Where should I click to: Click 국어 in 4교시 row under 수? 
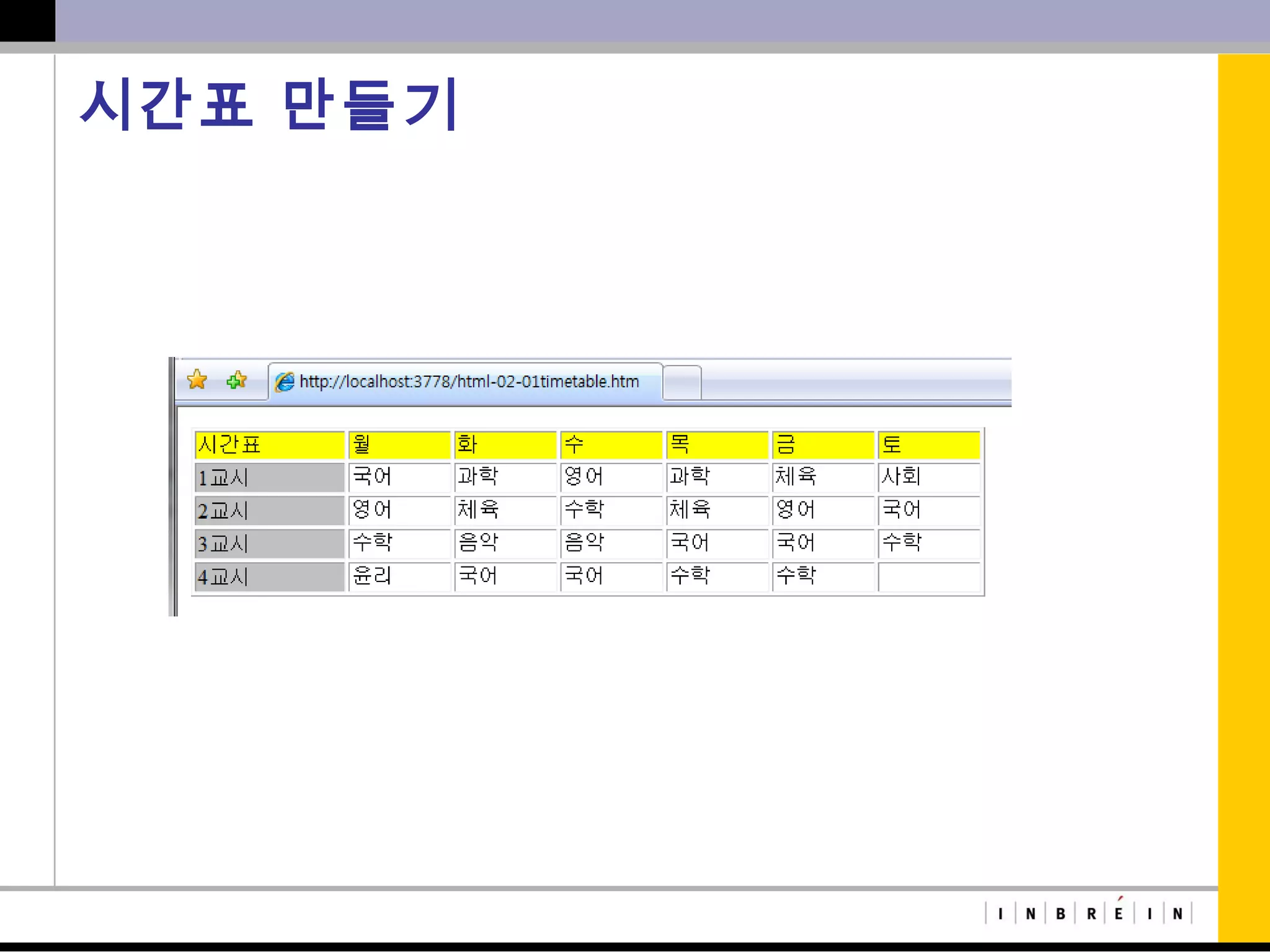[611, 577]
